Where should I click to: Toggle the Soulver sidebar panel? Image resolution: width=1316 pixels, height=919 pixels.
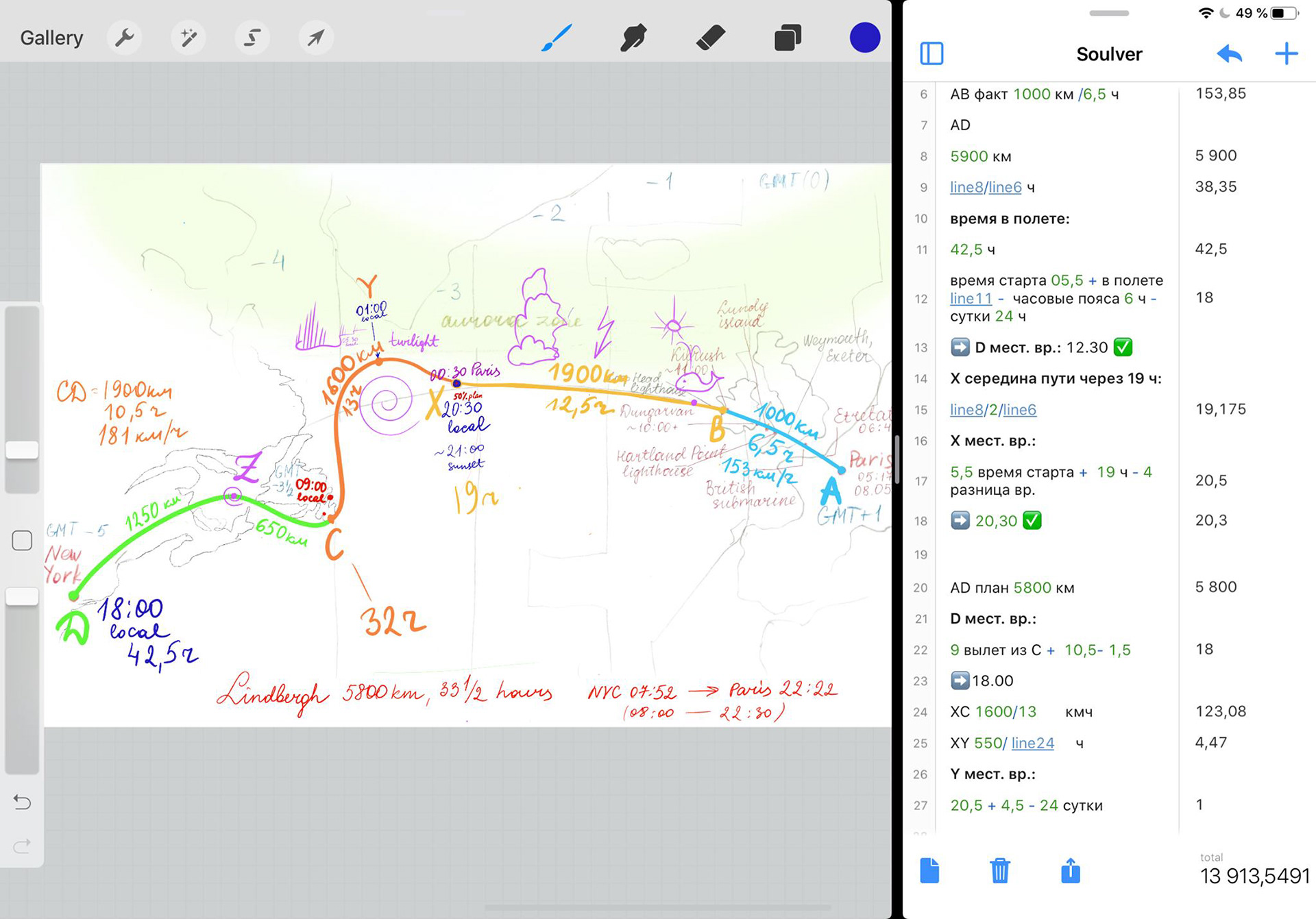(931, 53)
